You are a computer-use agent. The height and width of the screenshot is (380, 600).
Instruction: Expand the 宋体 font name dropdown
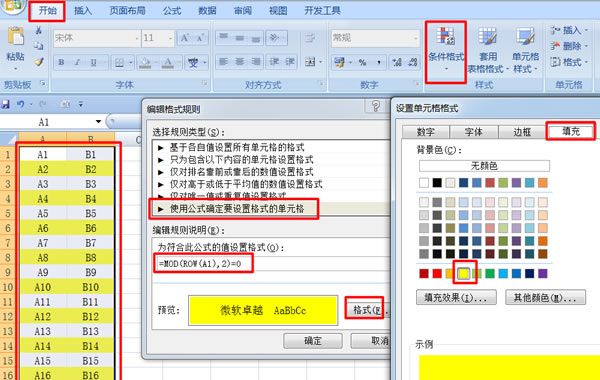(x=137, y=38)
